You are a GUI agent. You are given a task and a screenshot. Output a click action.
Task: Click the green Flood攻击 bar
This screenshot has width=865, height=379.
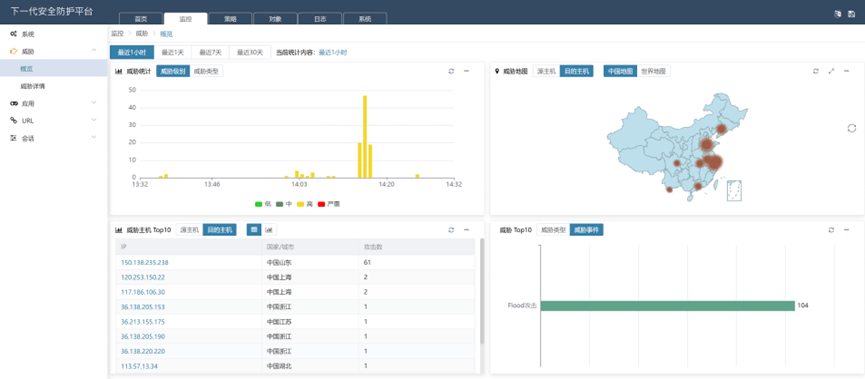667,306
